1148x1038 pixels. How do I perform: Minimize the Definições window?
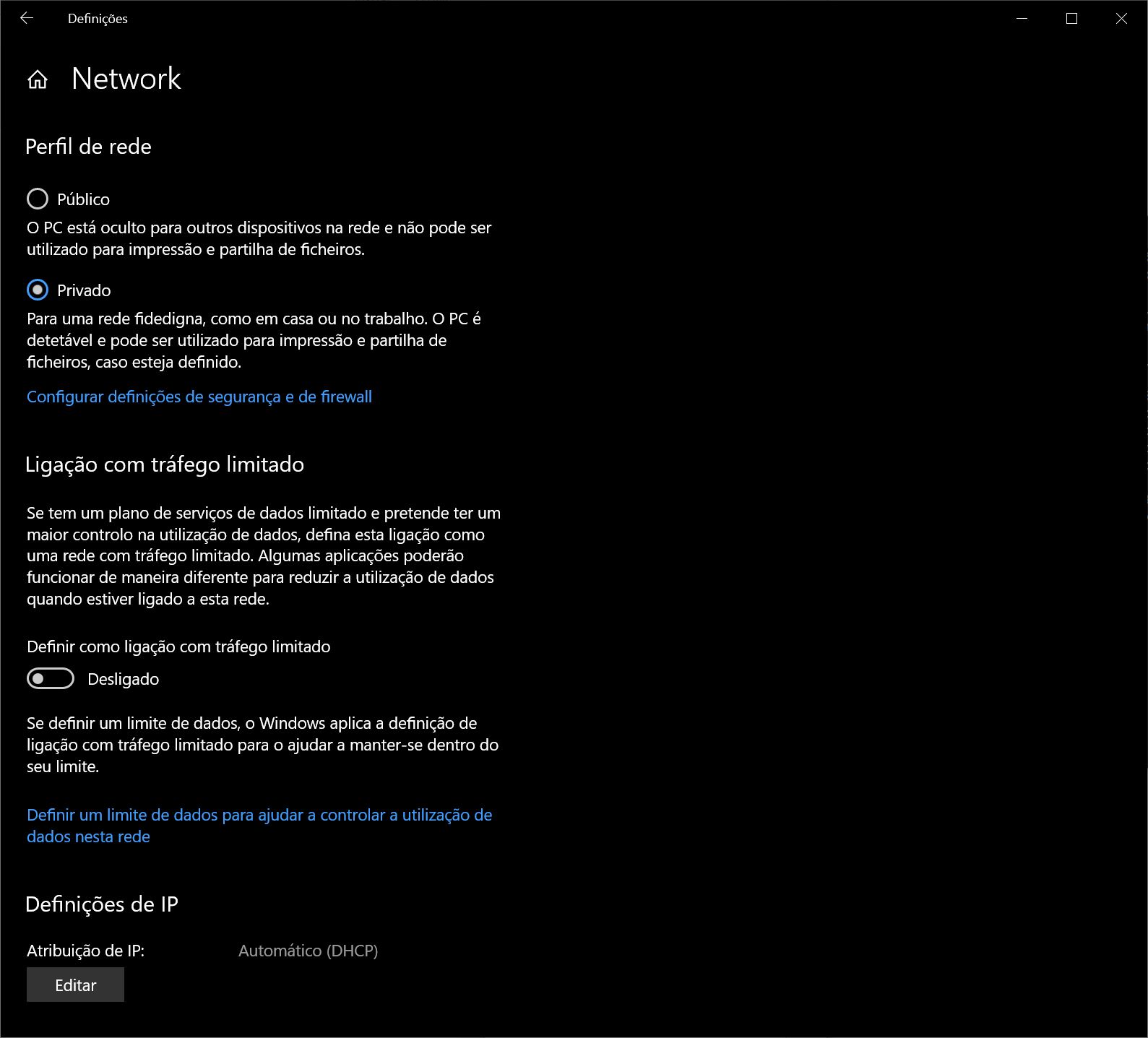[x=1022, y=19]
